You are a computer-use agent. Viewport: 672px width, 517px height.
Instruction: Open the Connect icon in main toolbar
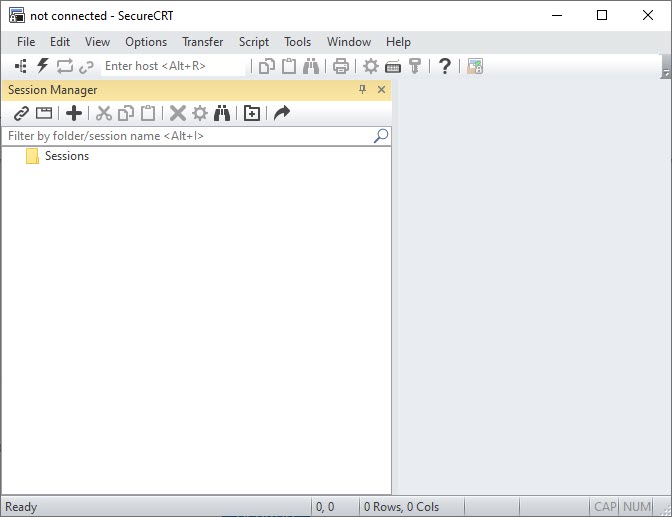coord(21,66)
